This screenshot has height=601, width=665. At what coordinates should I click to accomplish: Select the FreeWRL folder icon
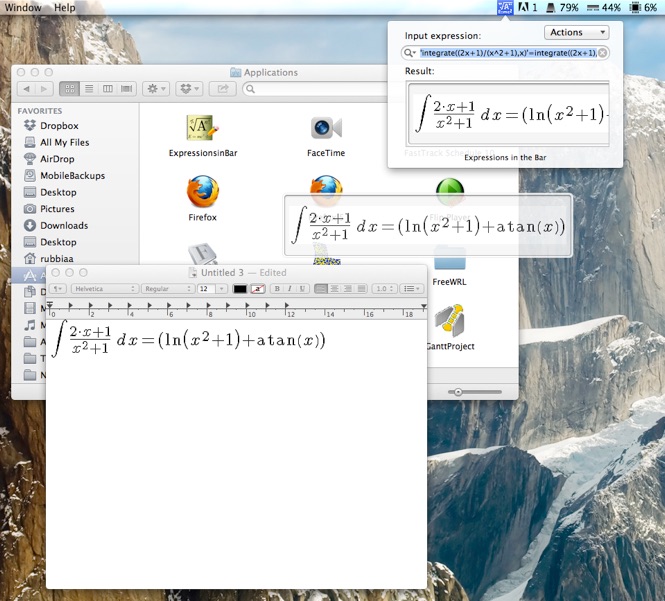(450, 258)
